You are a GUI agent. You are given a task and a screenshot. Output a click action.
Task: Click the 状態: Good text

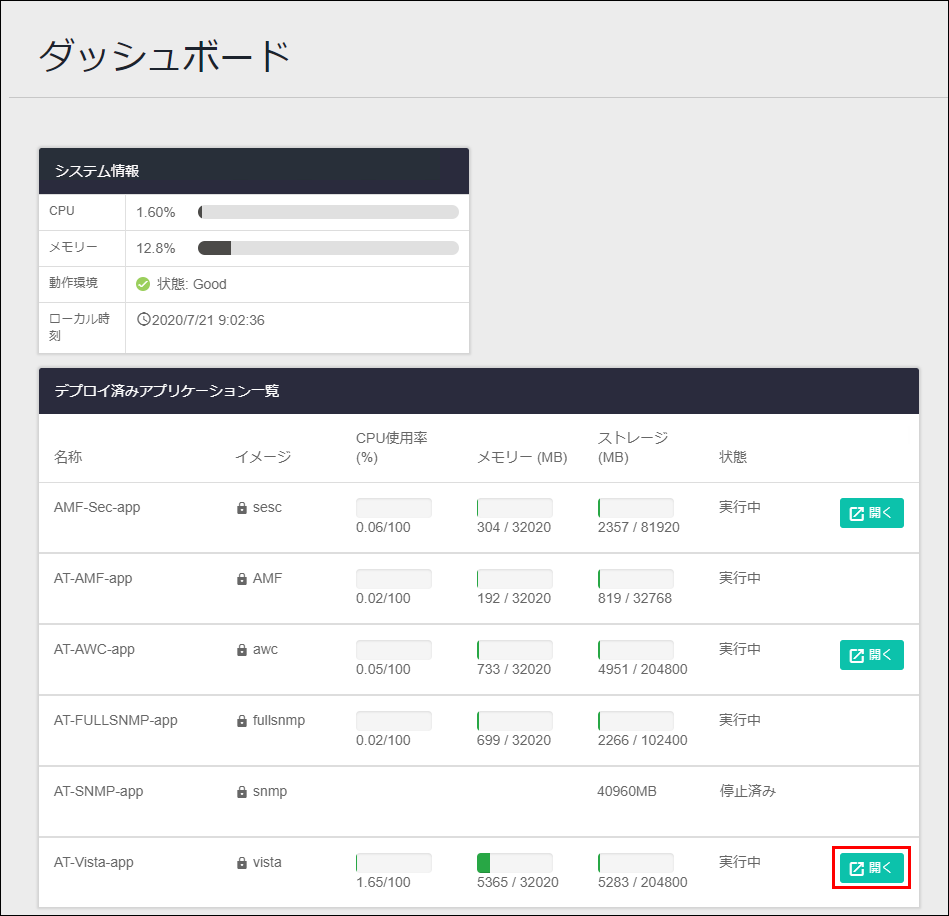click(x=192, y=284)
